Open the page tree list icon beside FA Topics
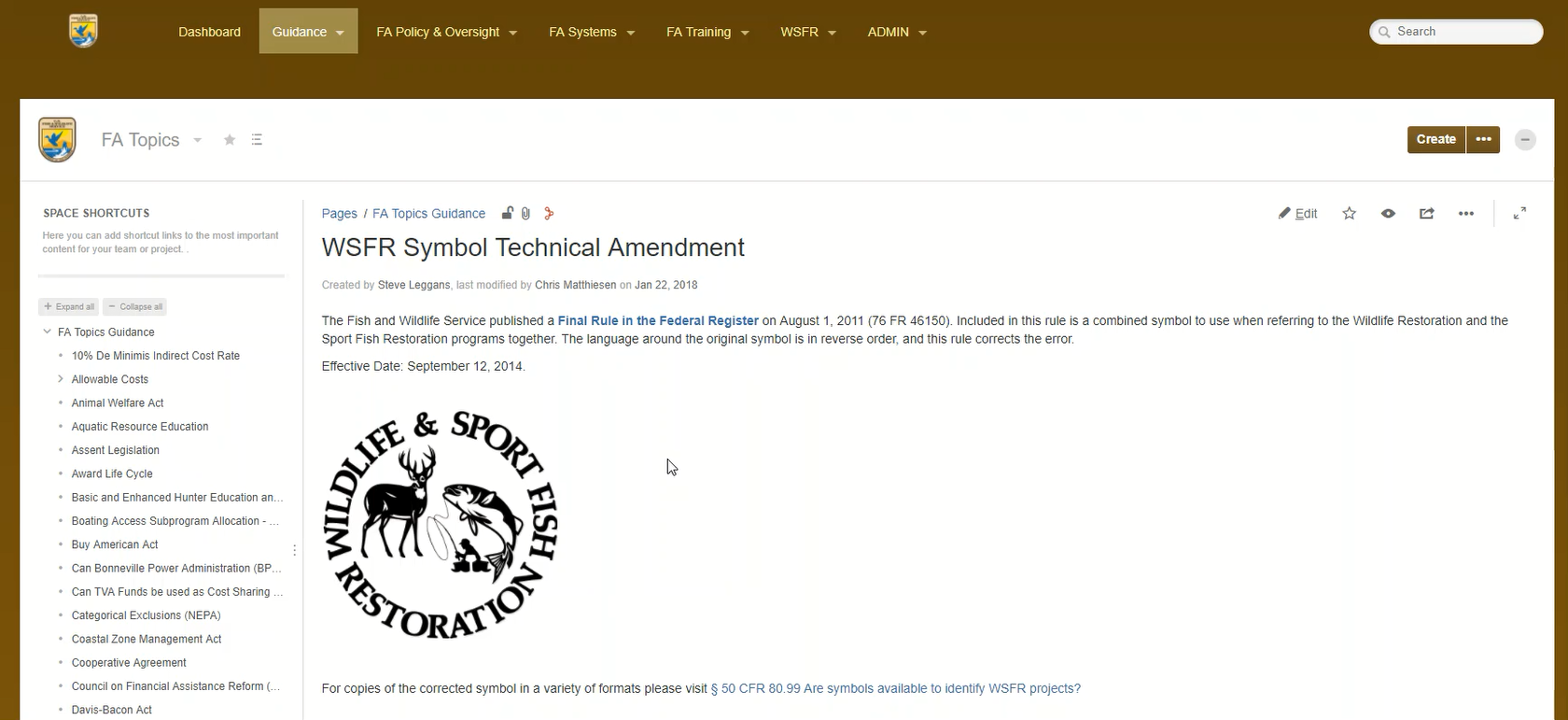This screenshot has height=720, width=1568. tap(257, 140)
